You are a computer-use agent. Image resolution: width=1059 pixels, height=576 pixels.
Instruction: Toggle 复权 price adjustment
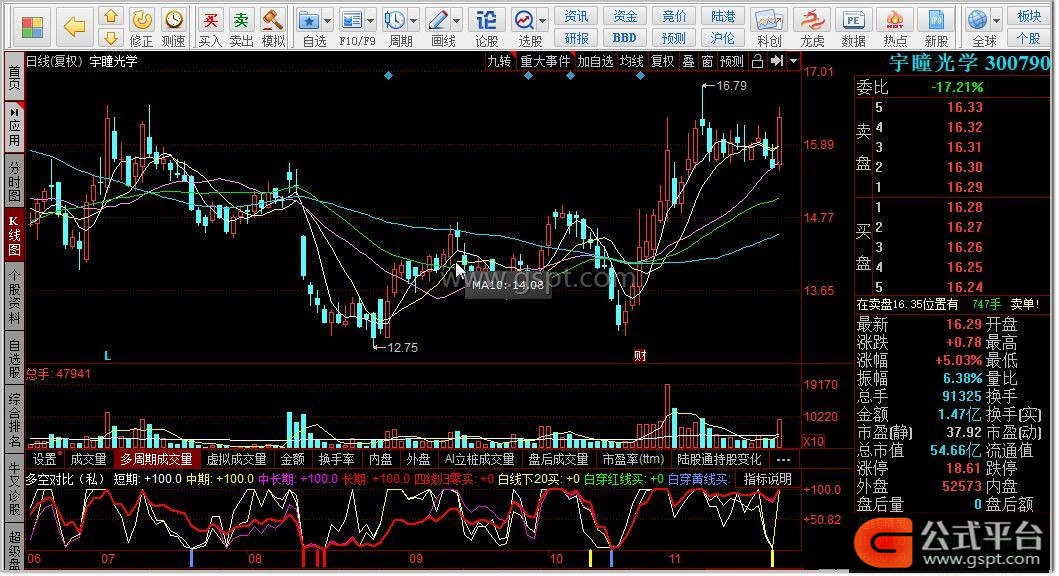click(x=662, y=61)
